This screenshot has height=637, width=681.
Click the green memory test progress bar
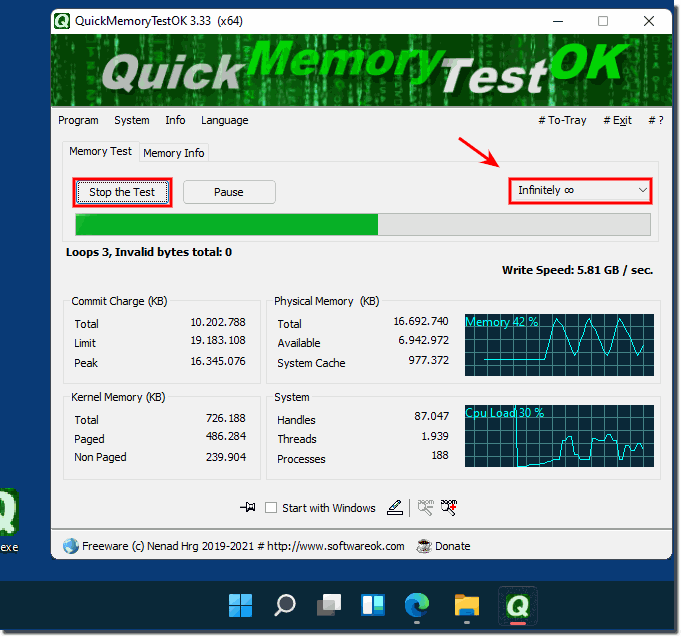coord(363,224)
